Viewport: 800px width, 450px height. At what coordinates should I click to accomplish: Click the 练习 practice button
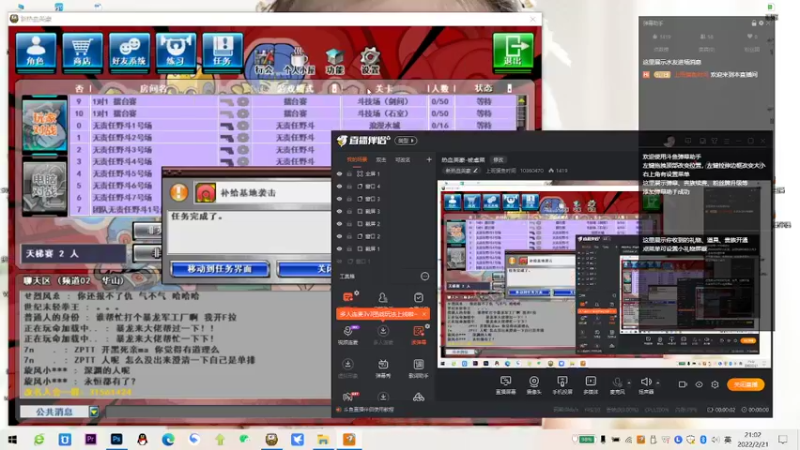pyautogui.click(x=176, y=51)
